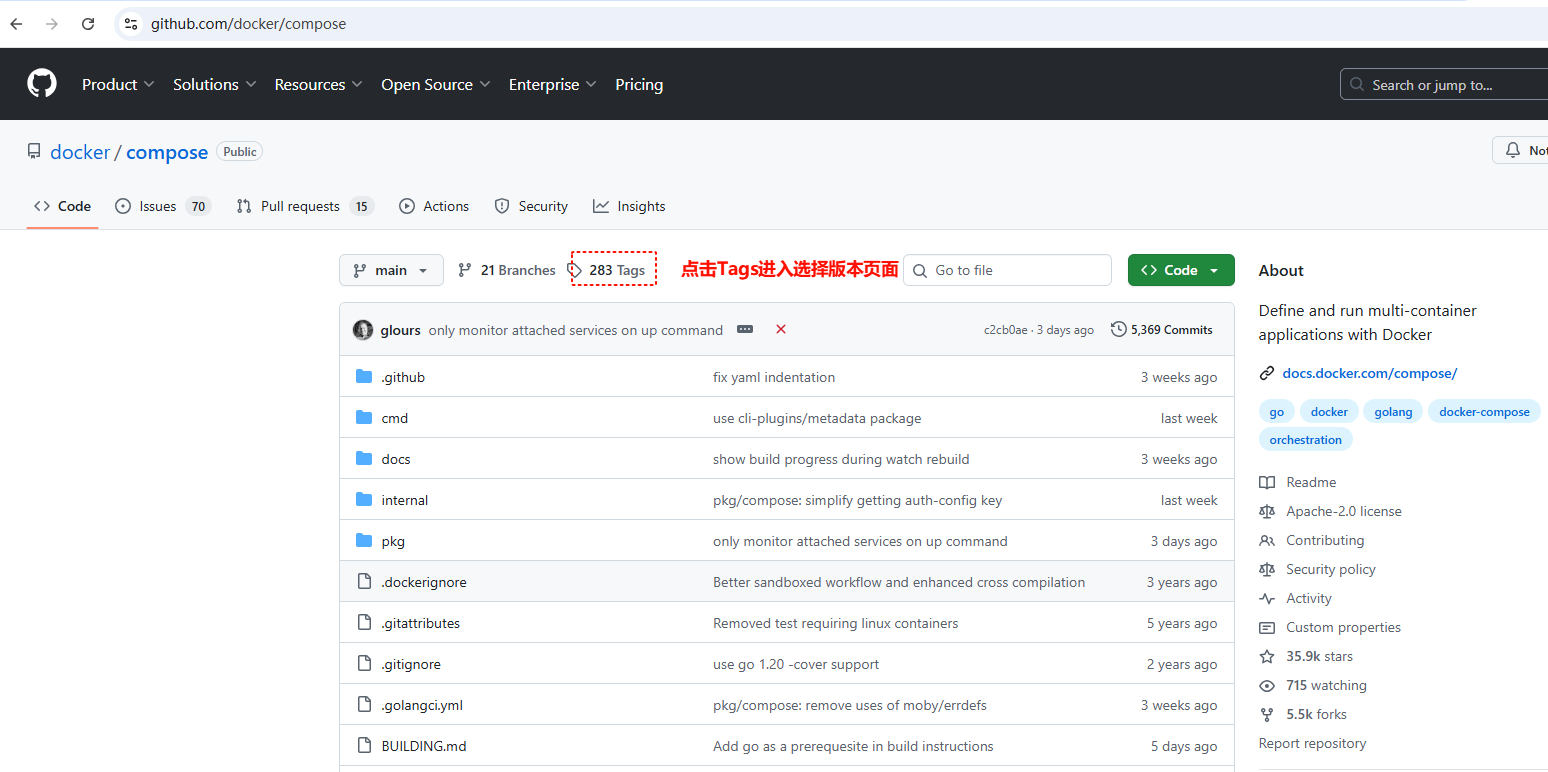The image size is (1548, 772).
Task: Click the pkg folder icon
Action: [x=364, y=541]
